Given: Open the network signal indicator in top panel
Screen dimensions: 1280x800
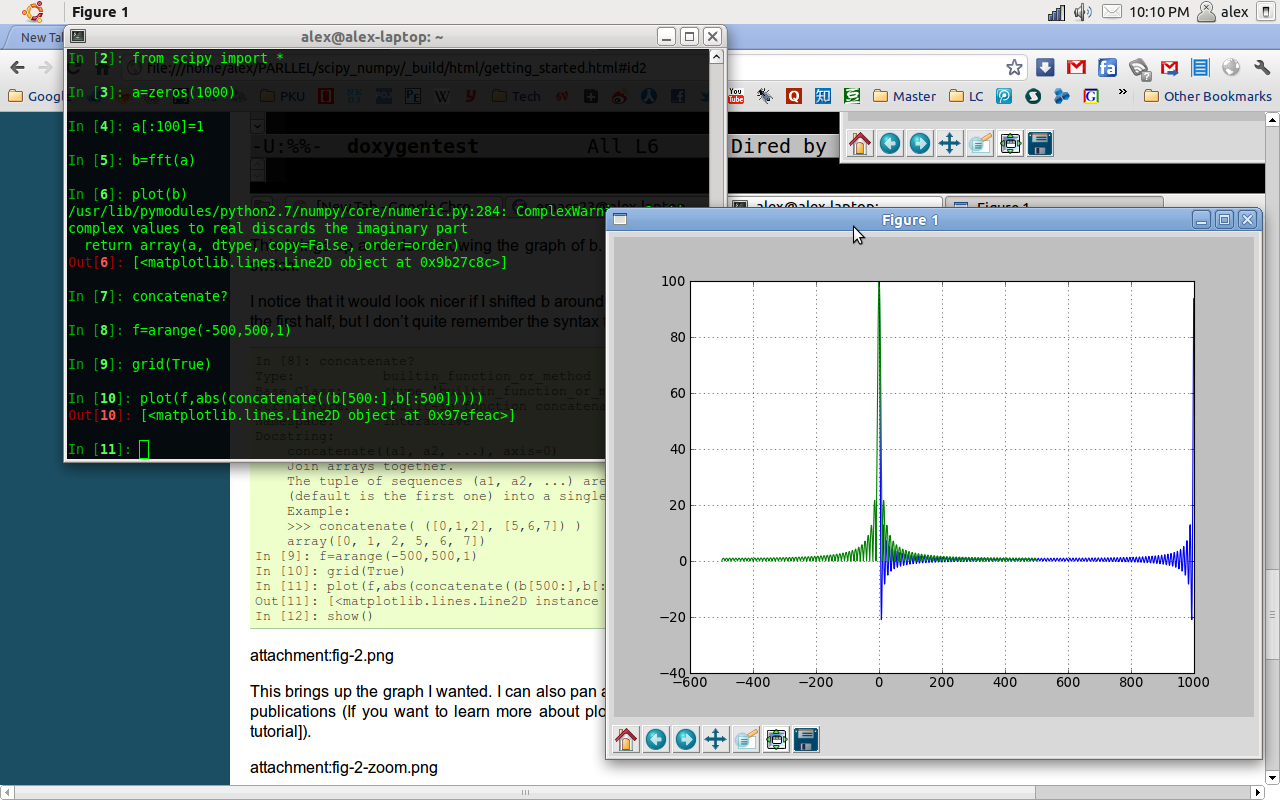Looking at the screenshot, I should (1056, 12).
